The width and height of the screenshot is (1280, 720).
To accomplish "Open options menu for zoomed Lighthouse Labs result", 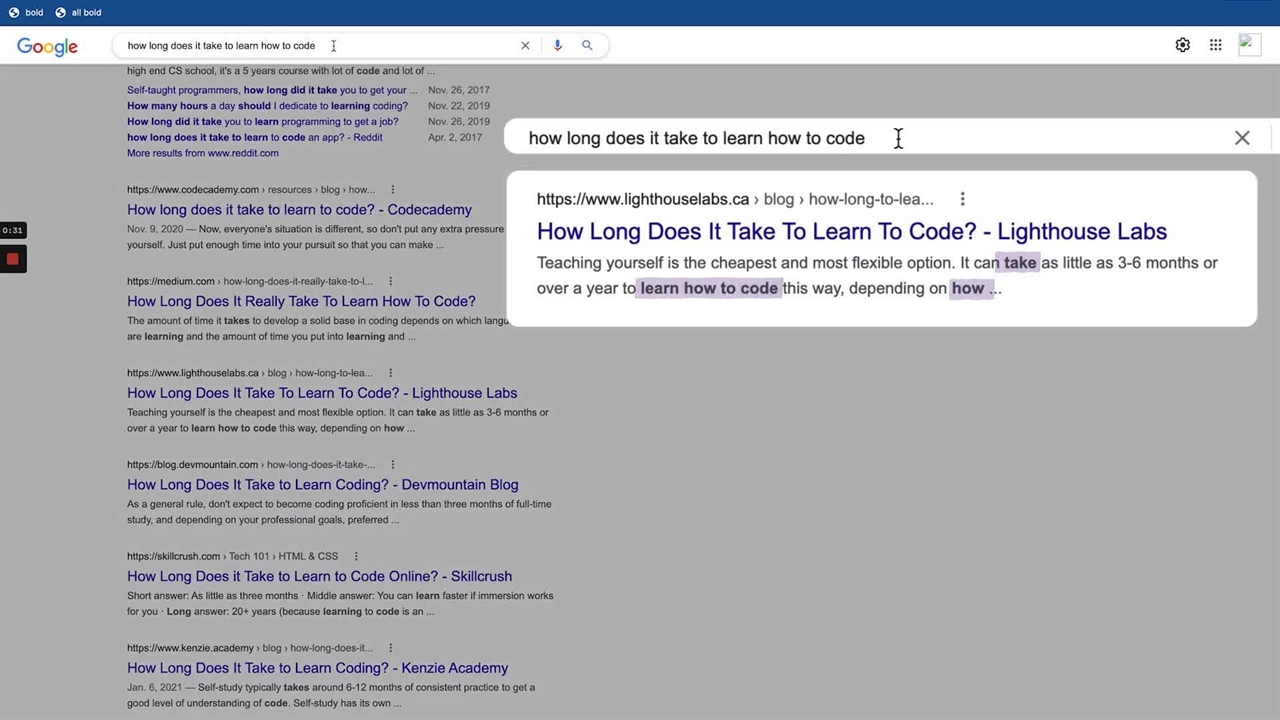I will coord(962,199).
